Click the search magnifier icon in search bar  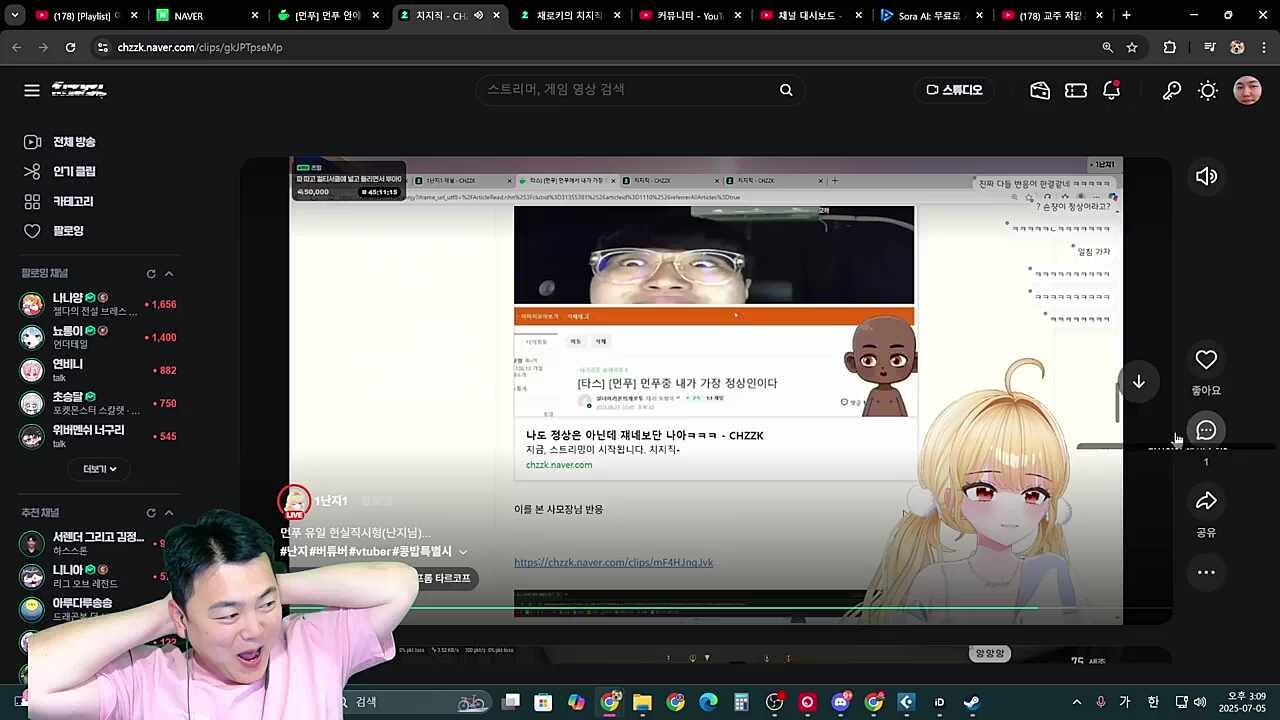(x=786, y=90)
